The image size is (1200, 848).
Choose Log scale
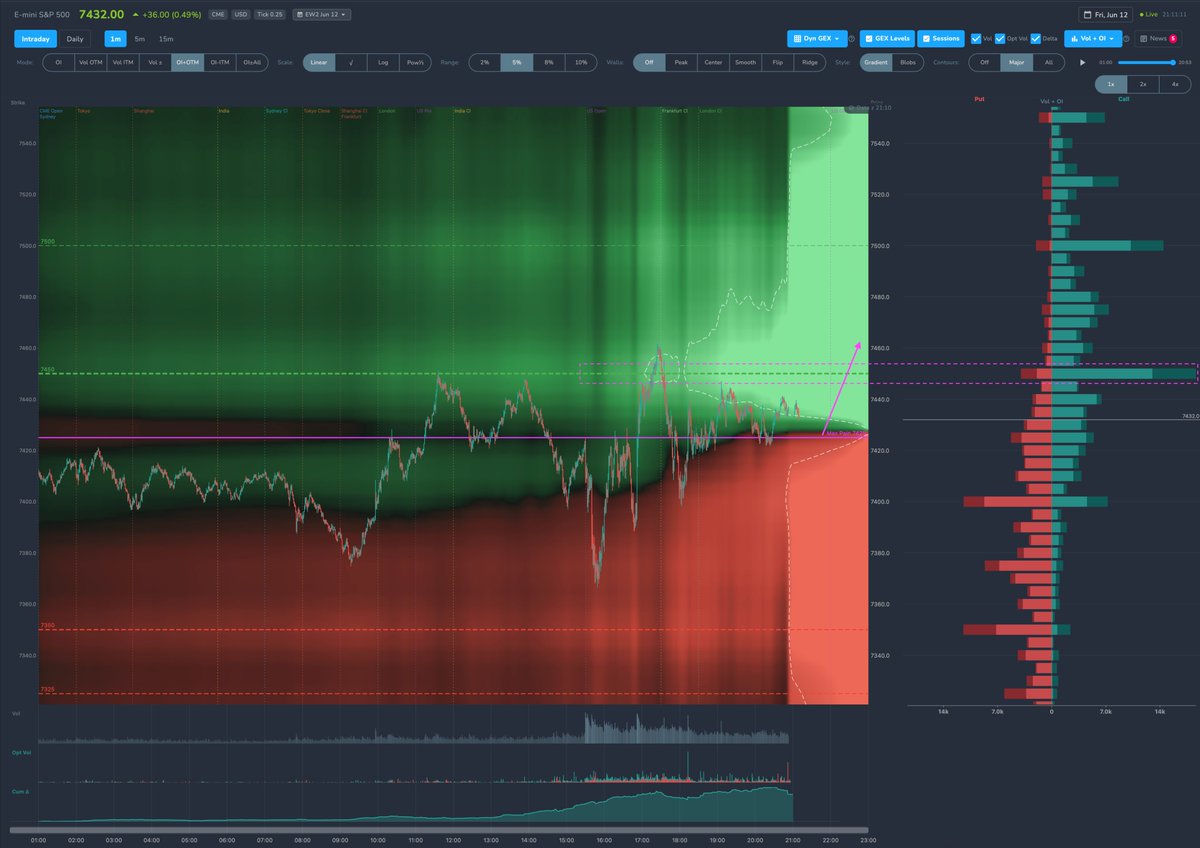(x=383, y=62)
